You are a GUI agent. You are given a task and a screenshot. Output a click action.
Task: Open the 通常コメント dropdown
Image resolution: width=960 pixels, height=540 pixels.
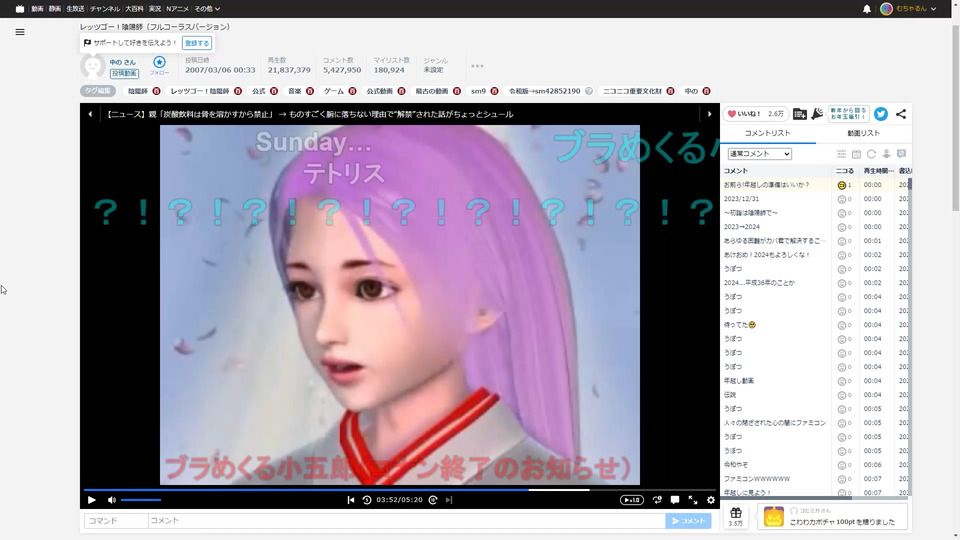(x=759, y=154)
